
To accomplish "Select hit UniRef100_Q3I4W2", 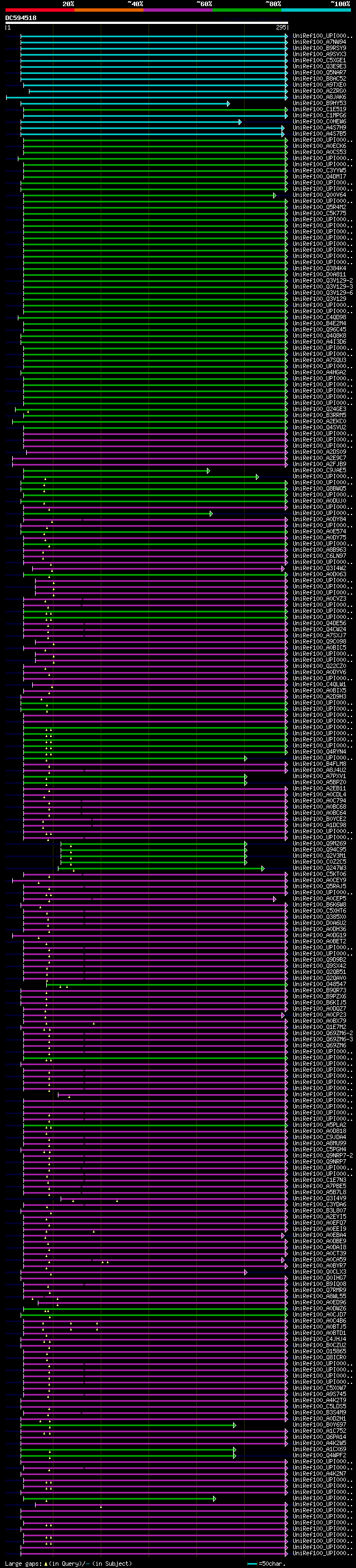I will pyautogui.click(x=319, y=568).
